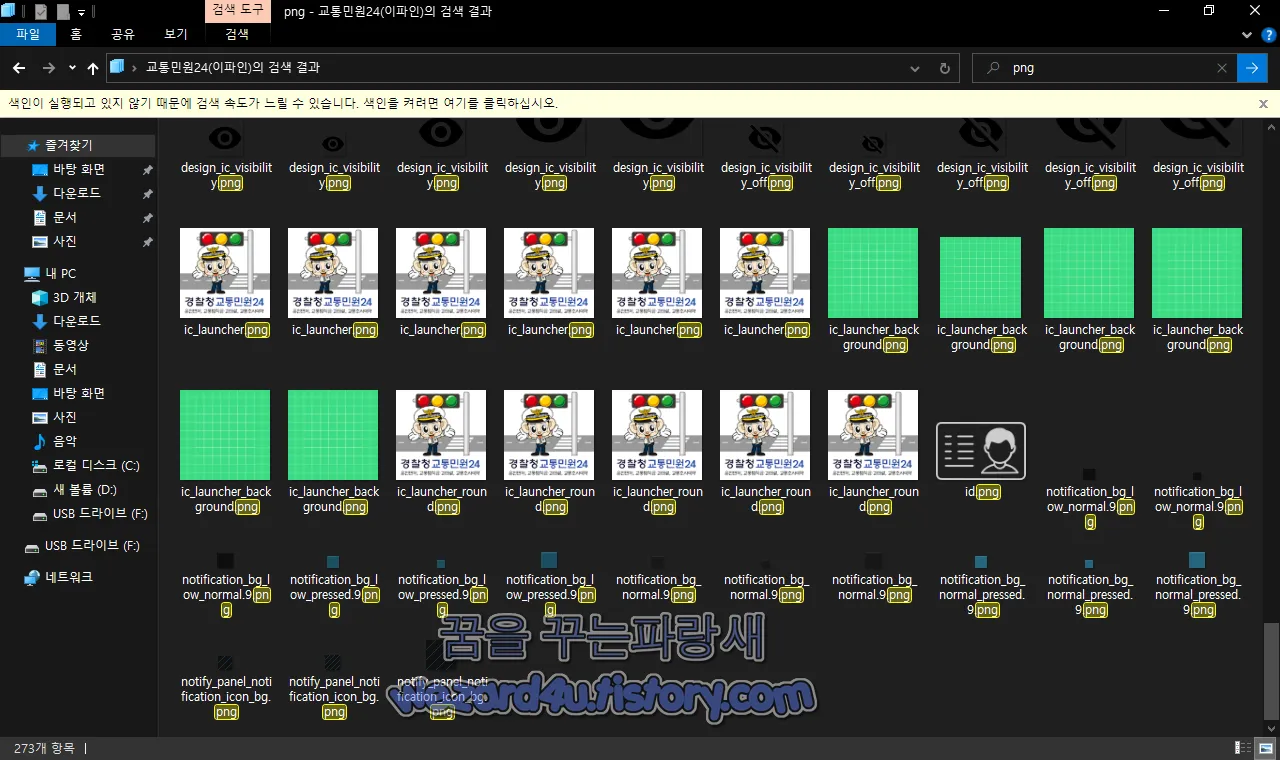Screen dimensions: 1280x760
Task: Select the 검색 도구 contextual tab header
Action: [238, 11]
